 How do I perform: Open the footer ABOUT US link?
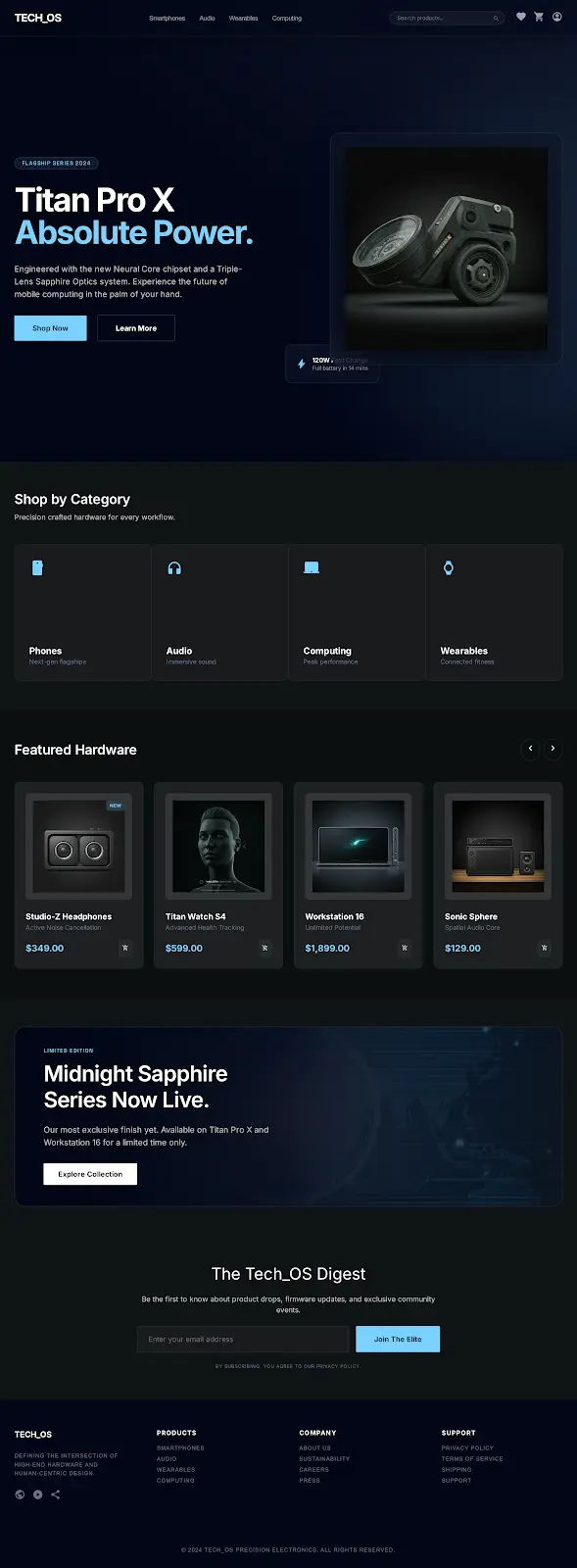(314, 1447)
